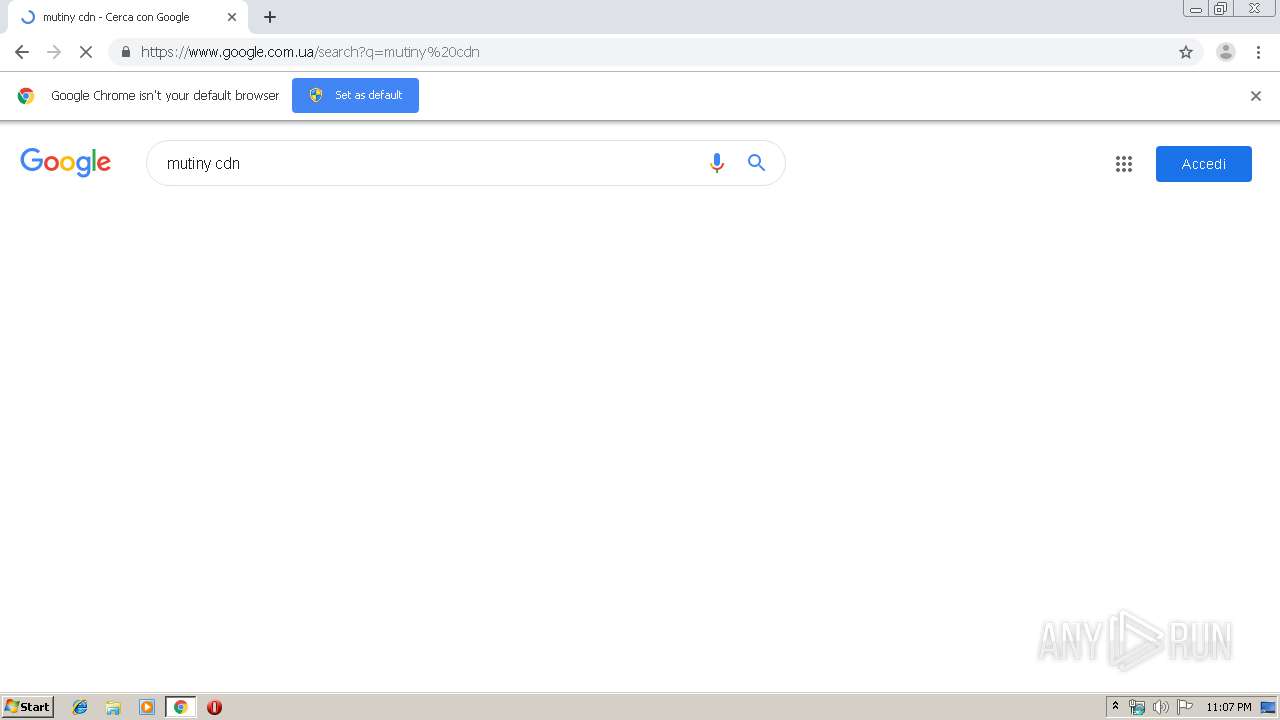Open a new tab
The width and height of the screenshot is (1280, 720).
point(270,17)
